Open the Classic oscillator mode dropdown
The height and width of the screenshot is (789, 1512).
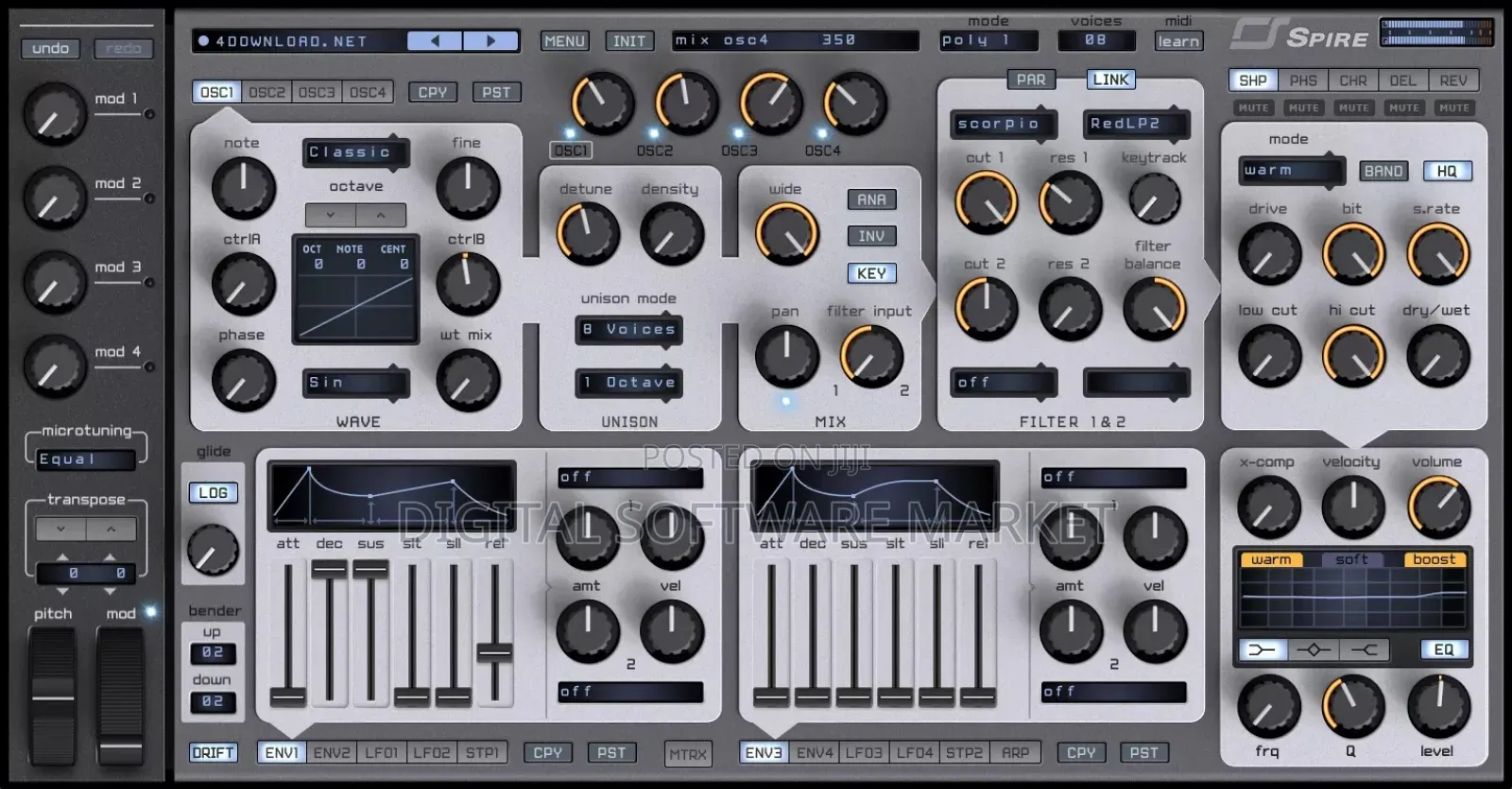point(355,152)
